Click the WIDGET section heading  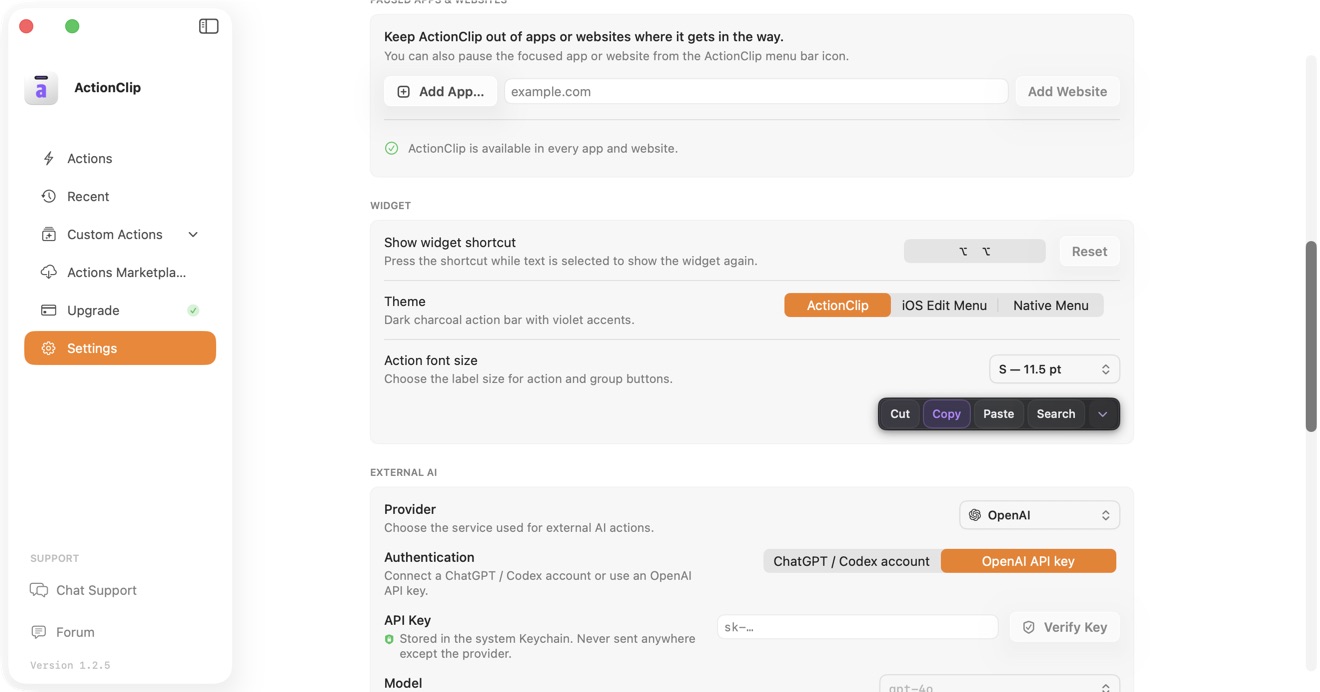390,206
